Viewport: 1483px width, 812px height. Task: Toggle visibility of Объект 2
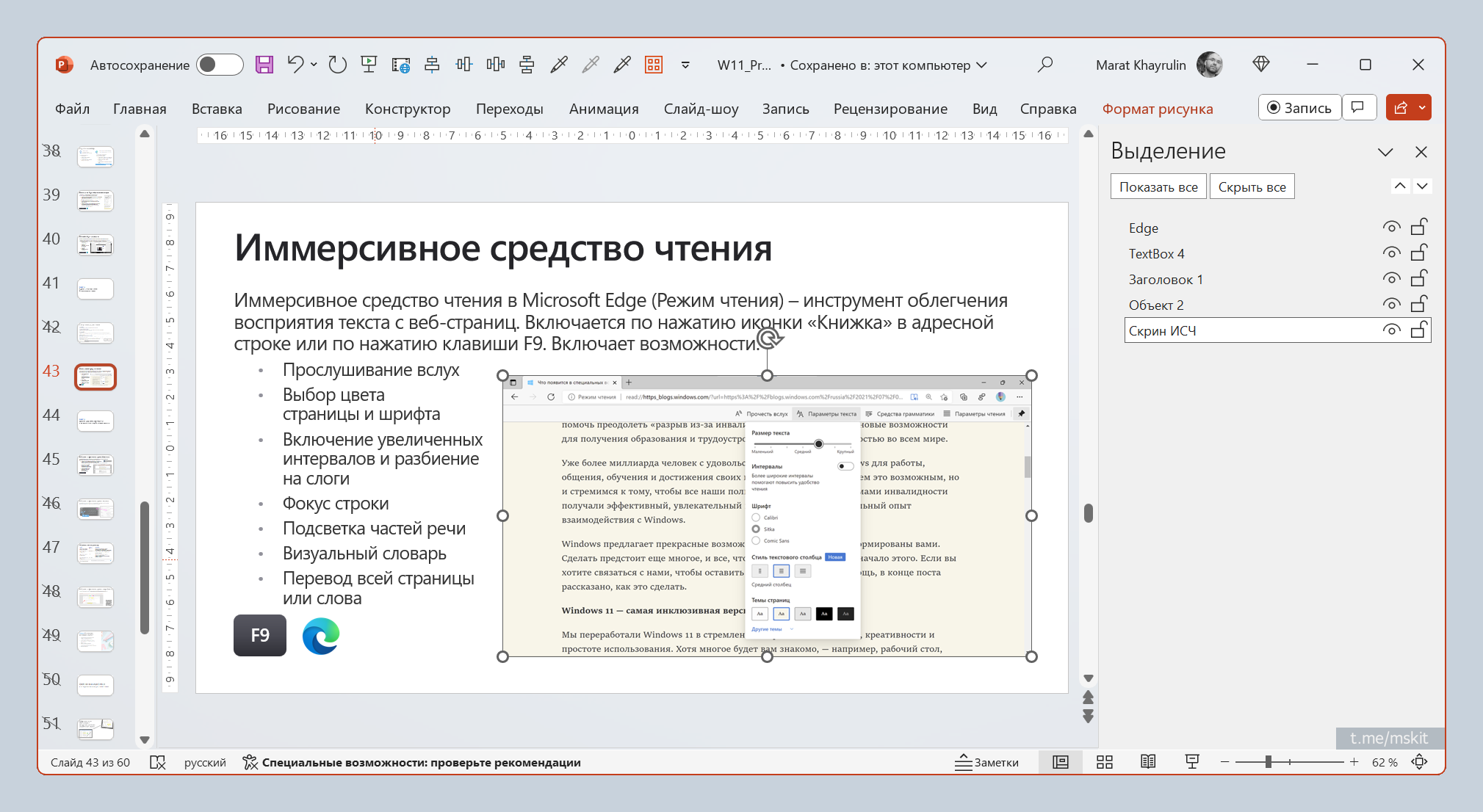tap(1391, 305)
